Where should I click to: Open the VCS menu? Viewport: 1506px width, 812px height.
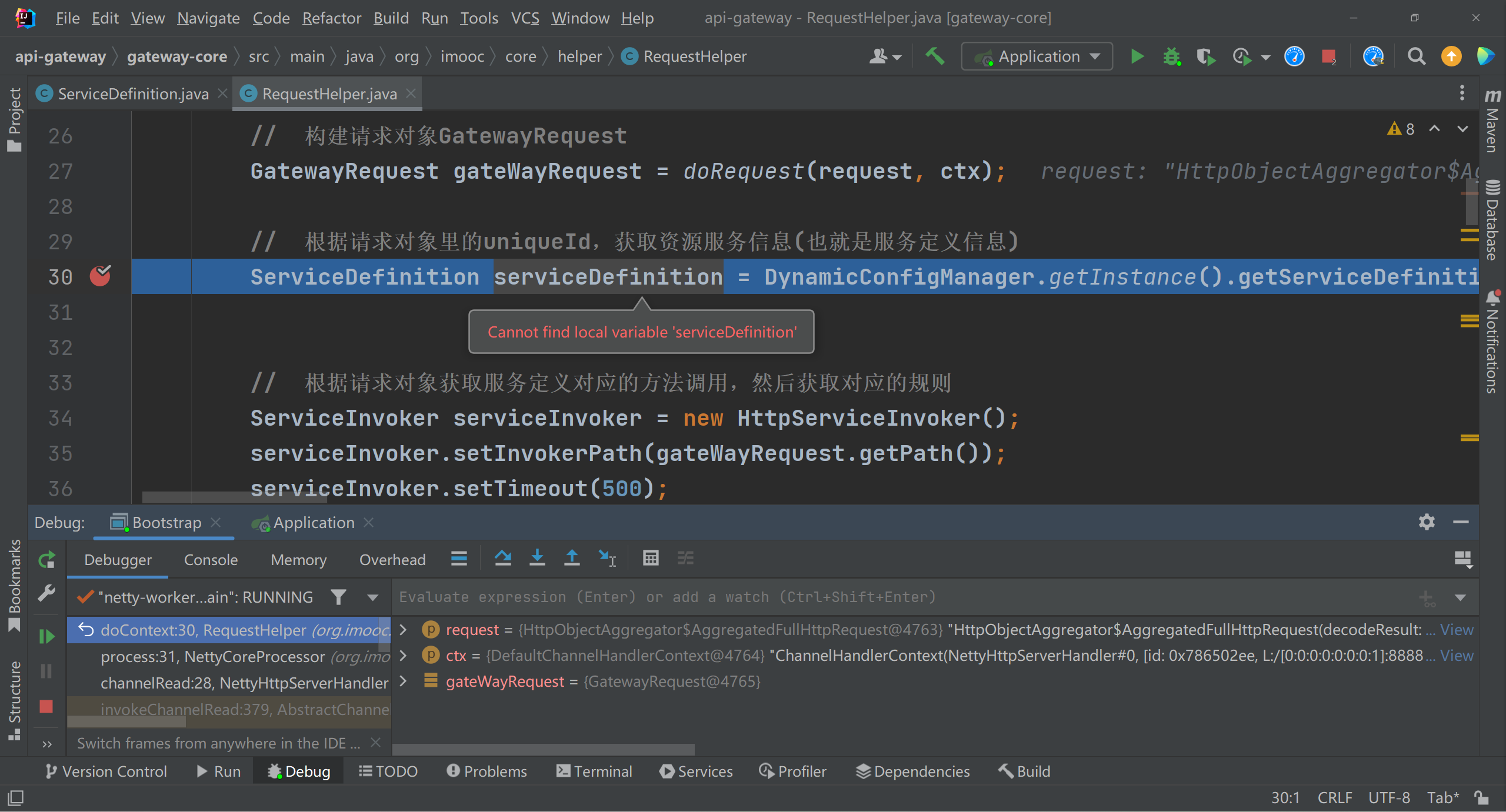coord(525,18)
